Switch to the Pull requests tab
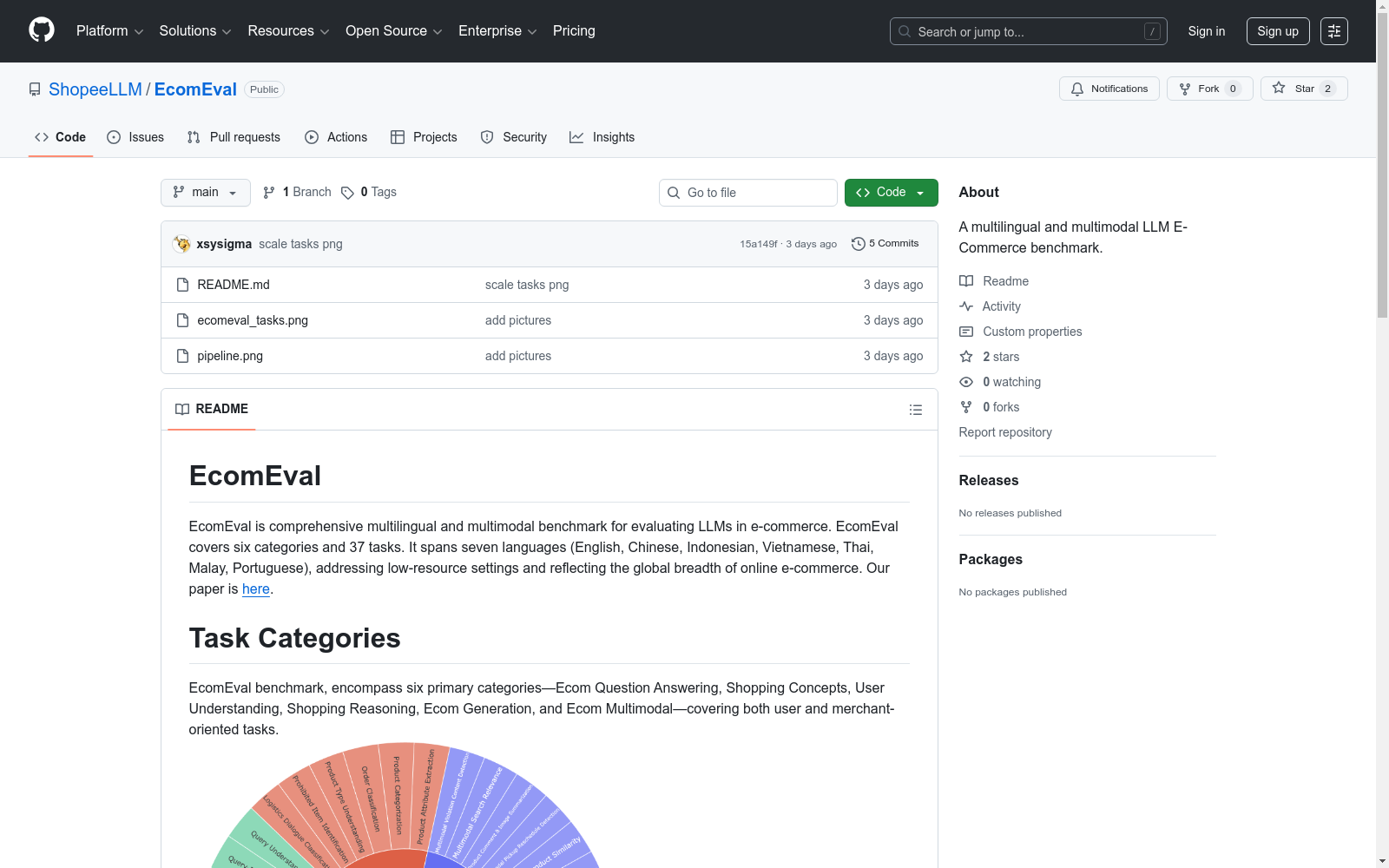Image resolution: width=1389 pixels, height=868 pixels. [234, 137]
